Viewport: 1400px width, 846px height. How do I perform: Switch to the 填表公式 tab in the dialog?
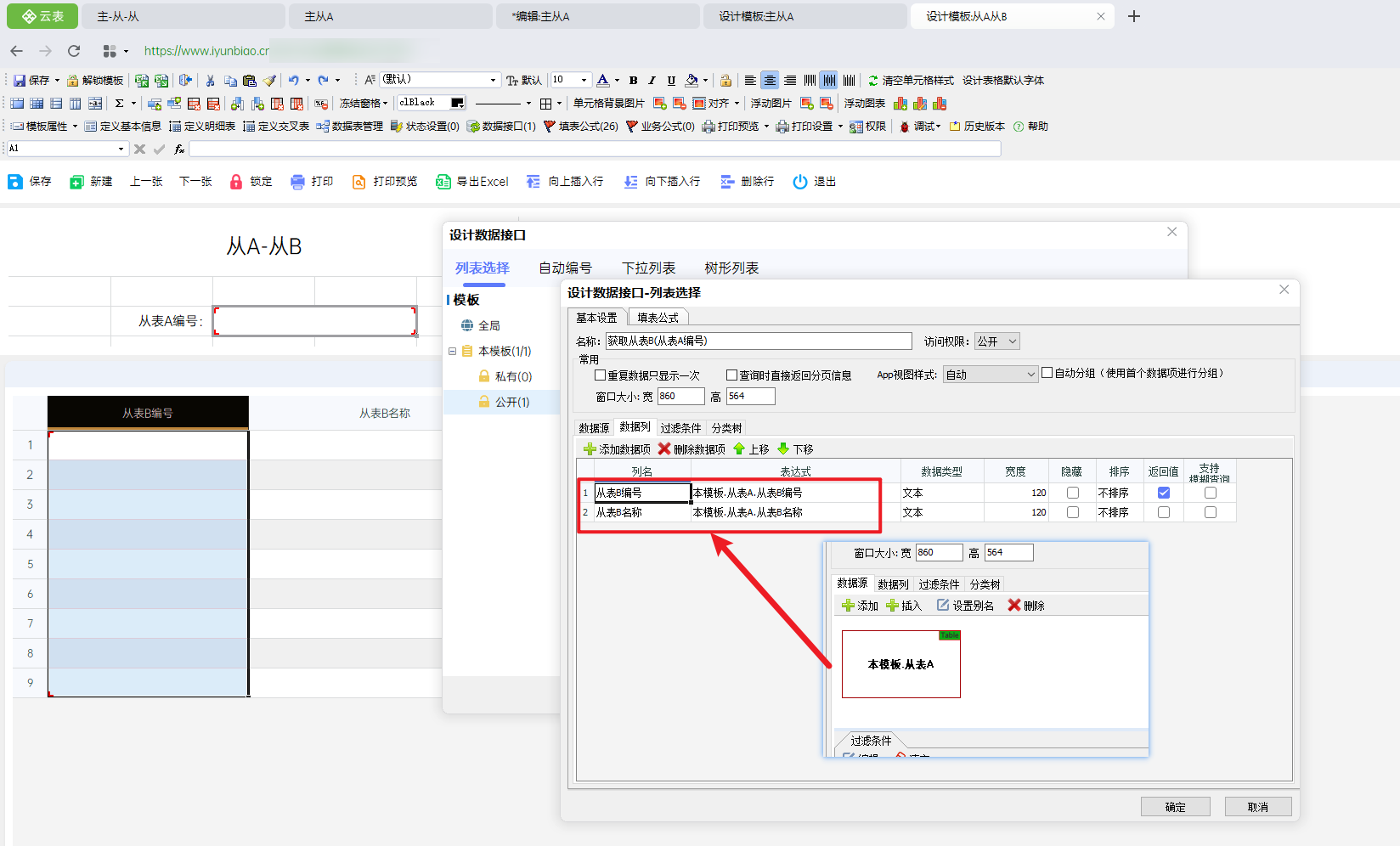[x=658, y=318]
